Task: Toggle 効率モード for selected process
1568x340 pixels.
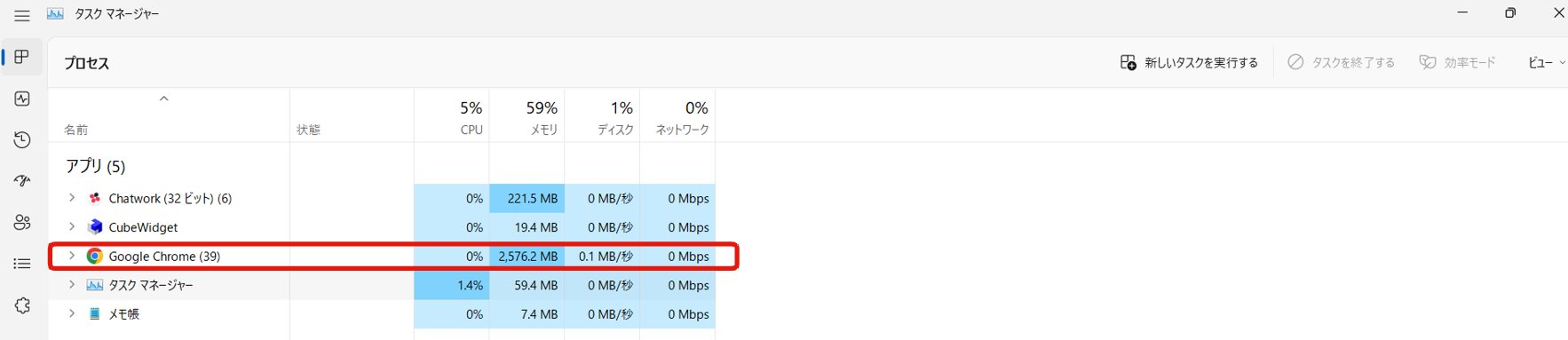Action: [1457, 62]
